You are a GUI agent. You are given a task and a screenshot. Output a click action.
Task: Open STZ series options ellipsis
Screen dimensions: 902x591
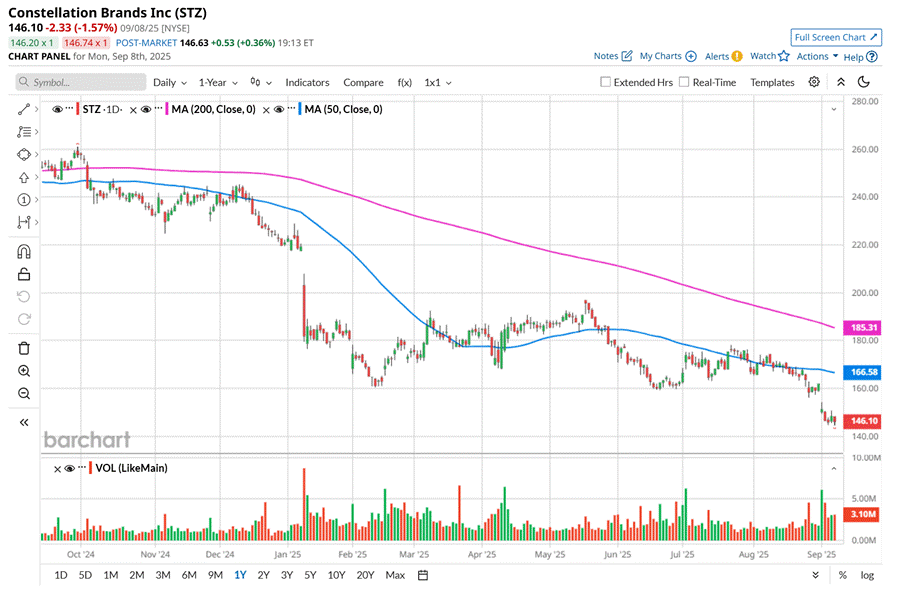(x=68, y=109)
